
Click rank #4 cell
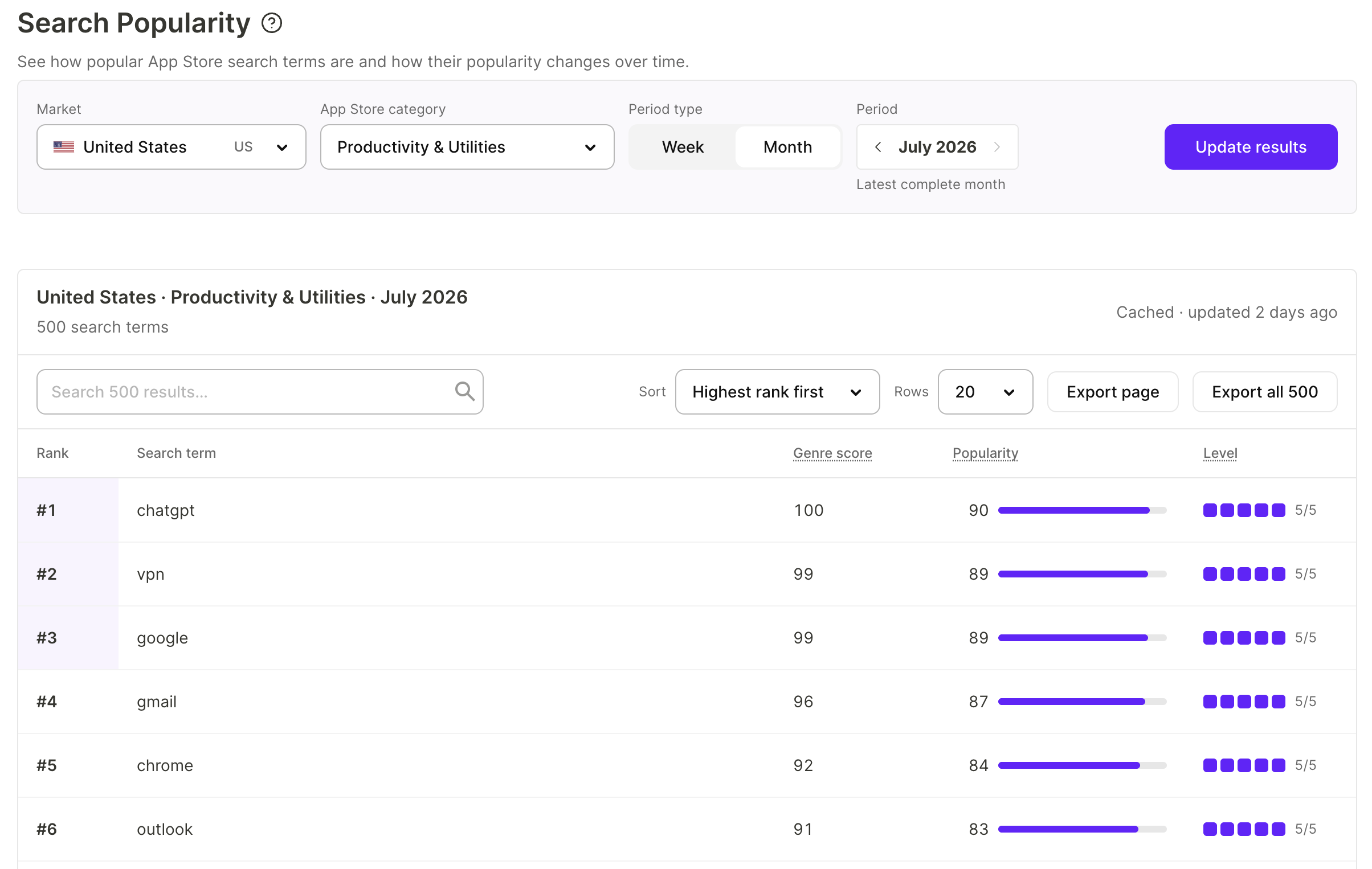pyautogui.click(x=68, y=702)
